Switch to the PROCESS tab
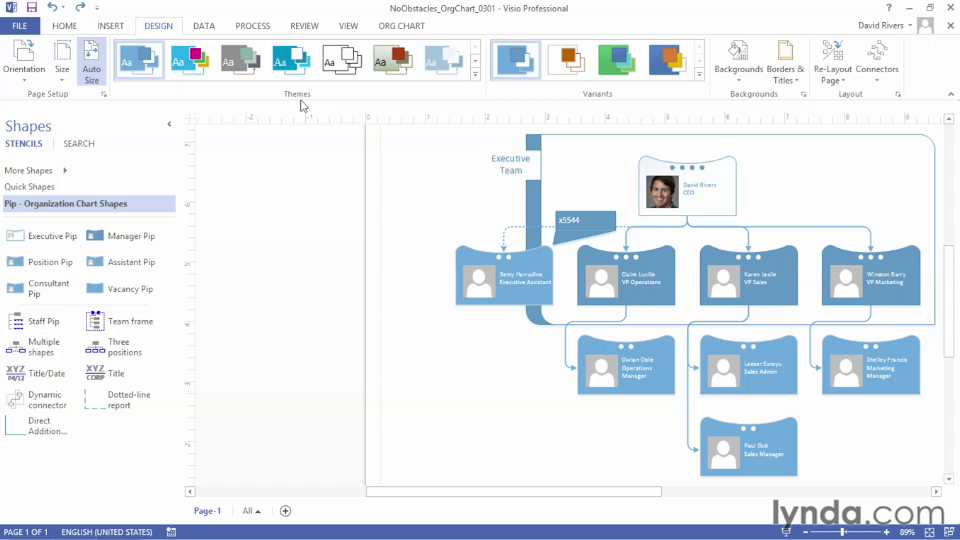This screenshot has width=960, height=540. [x=252, y=26]
